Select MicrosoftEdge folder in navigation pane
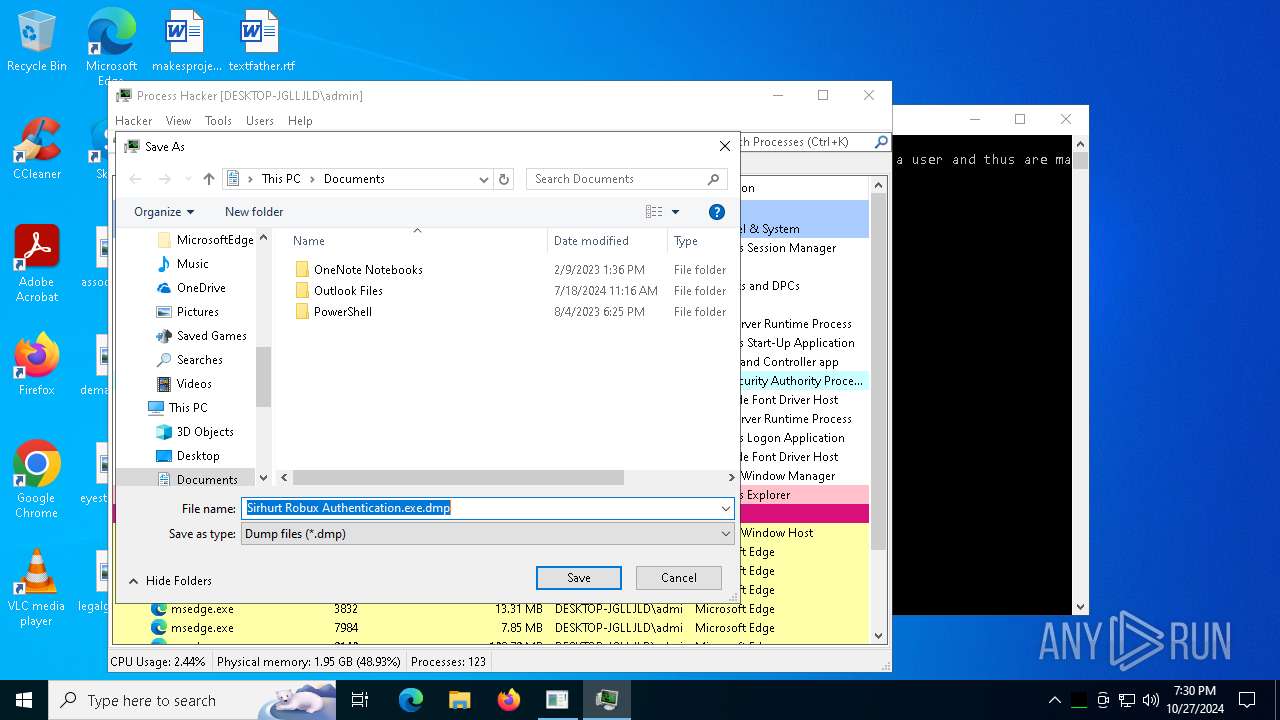The image size is (1280, 720). [215, 240]
